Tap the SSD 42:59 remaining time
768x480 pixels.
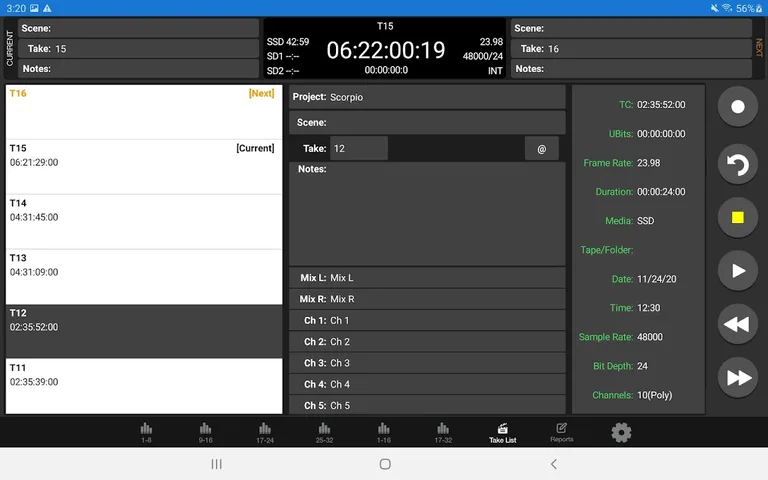[288, 42]
